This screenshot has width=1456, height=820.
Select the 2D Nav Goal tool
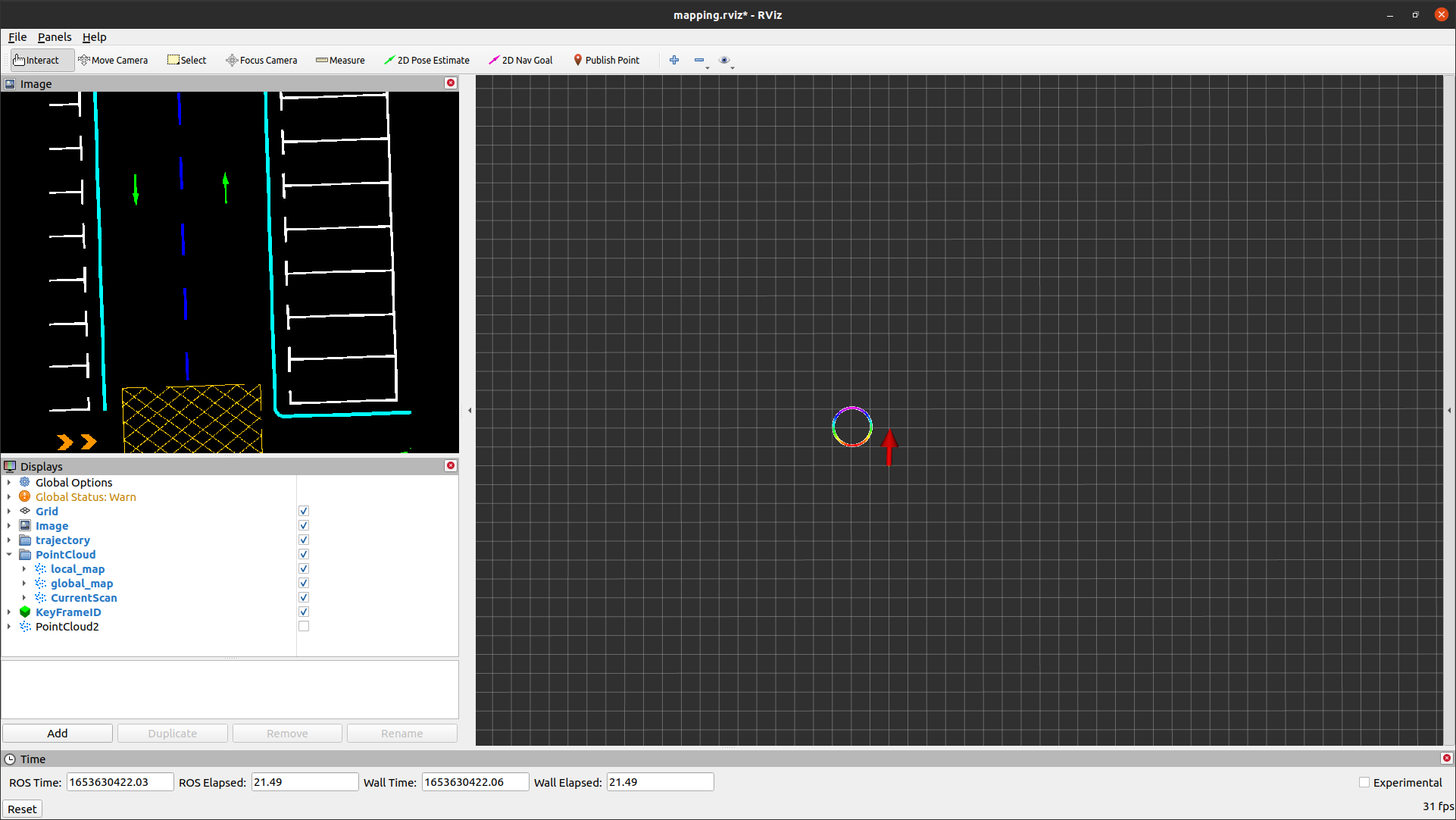click(523, 60)
